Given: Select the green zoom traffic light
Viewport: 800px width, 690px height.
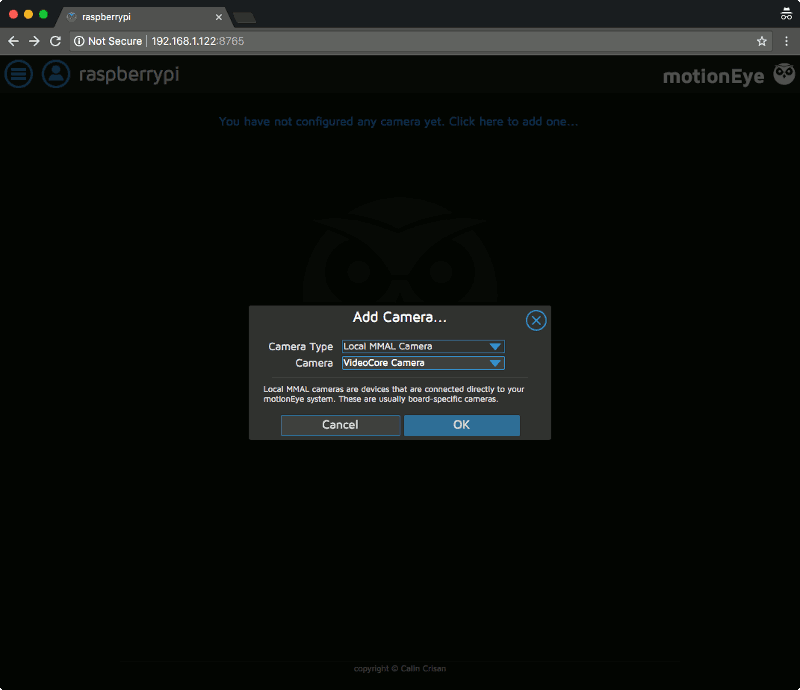Looking at the screenshot, I should [x=42, y=13].
